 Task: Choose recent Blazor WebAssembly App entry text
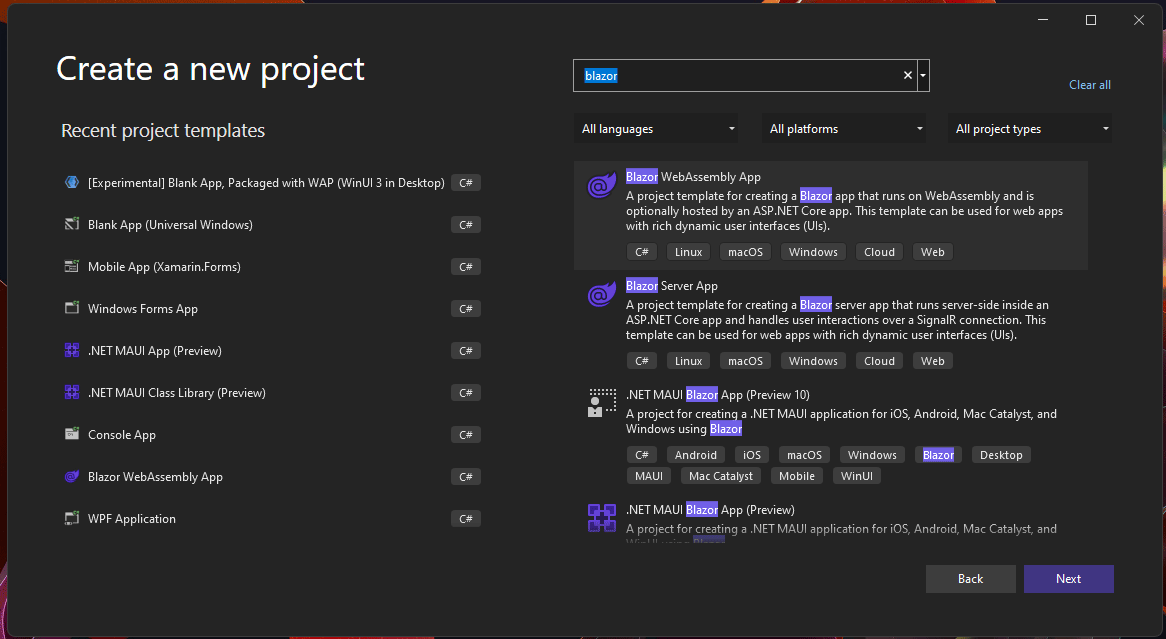[x=155, y=477]
